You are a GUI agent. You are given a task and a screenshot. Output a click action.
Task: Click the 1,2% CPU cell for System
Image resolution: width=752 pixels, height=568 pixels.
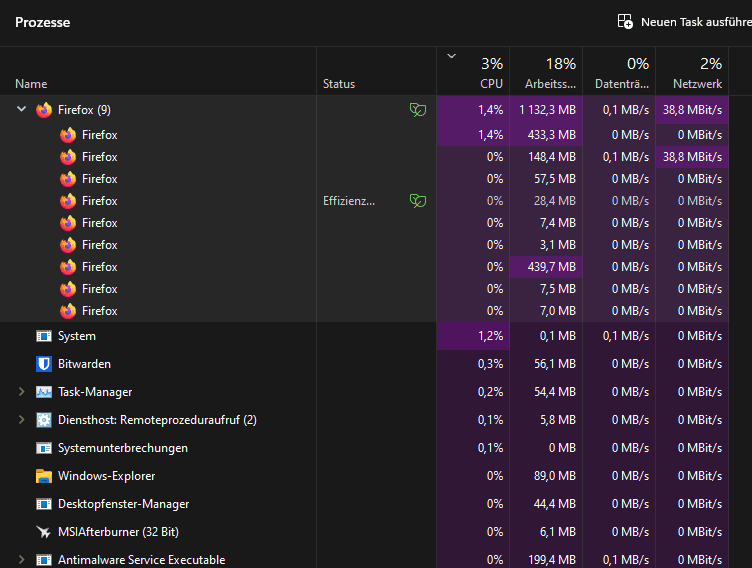pos(473,336)
